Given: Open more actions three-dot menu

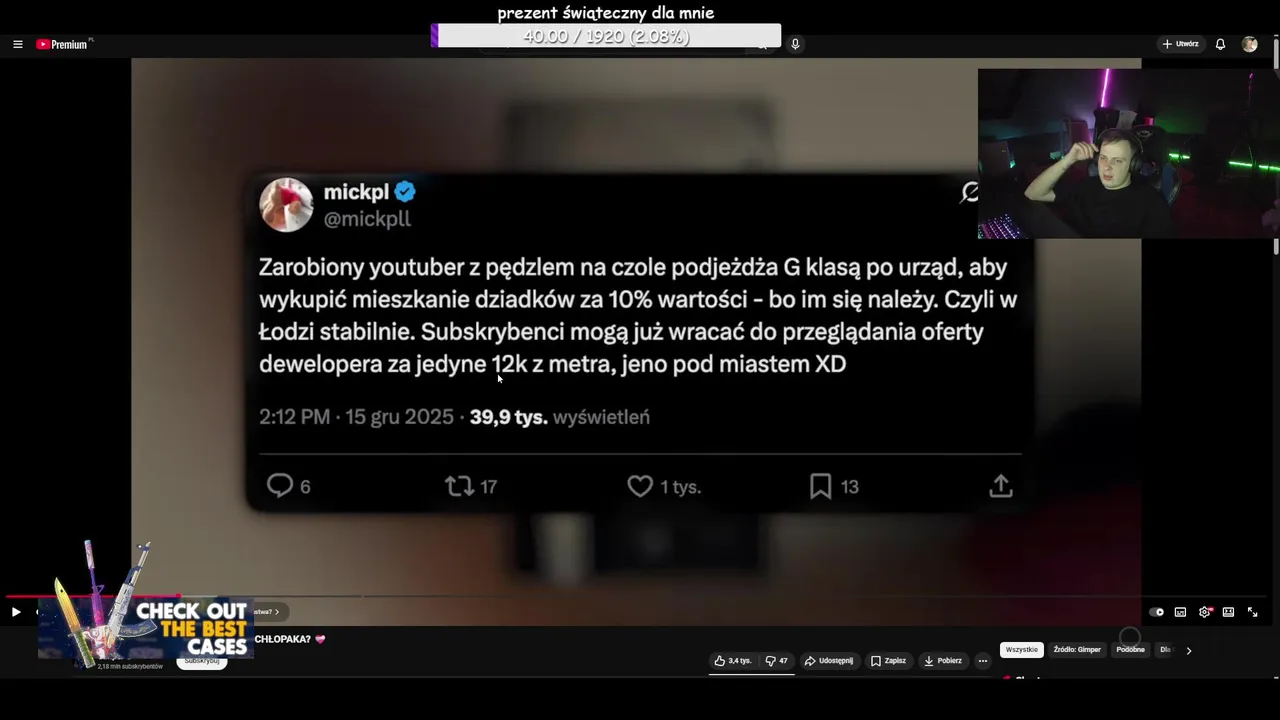Looking at the screenshot, I should point(983,661).
